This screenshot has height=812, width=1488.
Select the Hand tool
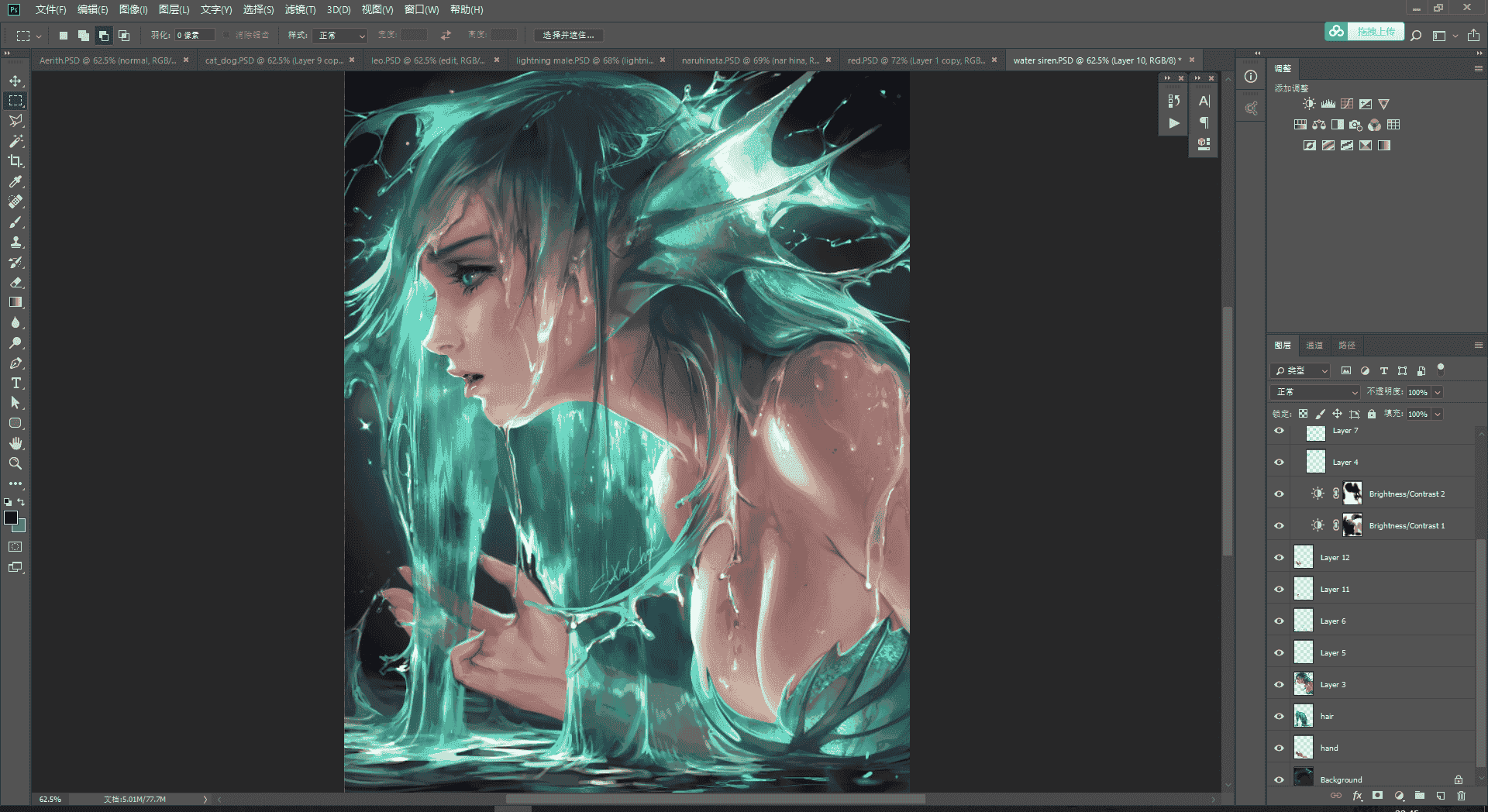pos(15,443)
